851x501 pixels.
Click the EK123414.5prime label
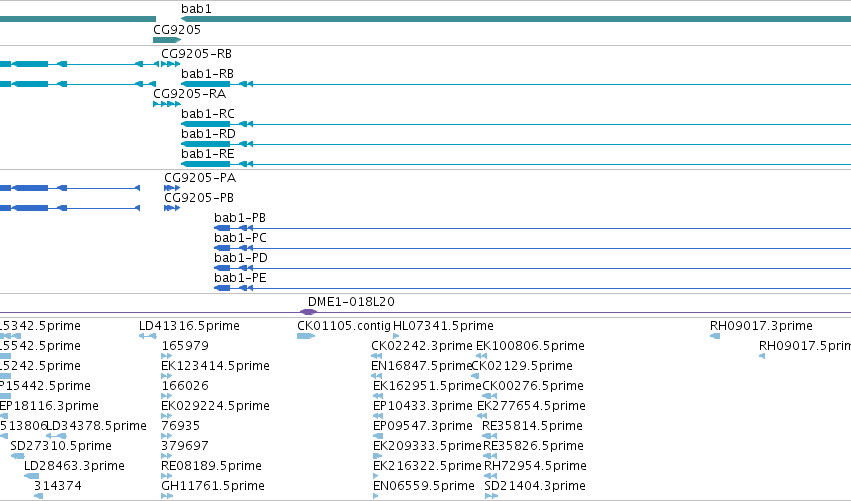coord(215,366)
